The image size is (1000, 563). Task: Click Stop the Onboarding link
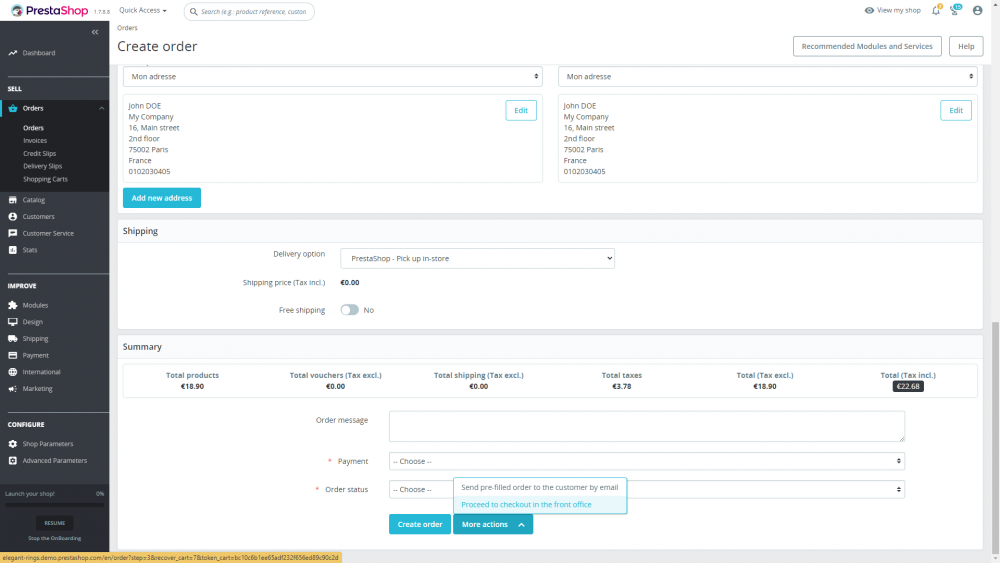pyautogui.click(x=55, y=538)
